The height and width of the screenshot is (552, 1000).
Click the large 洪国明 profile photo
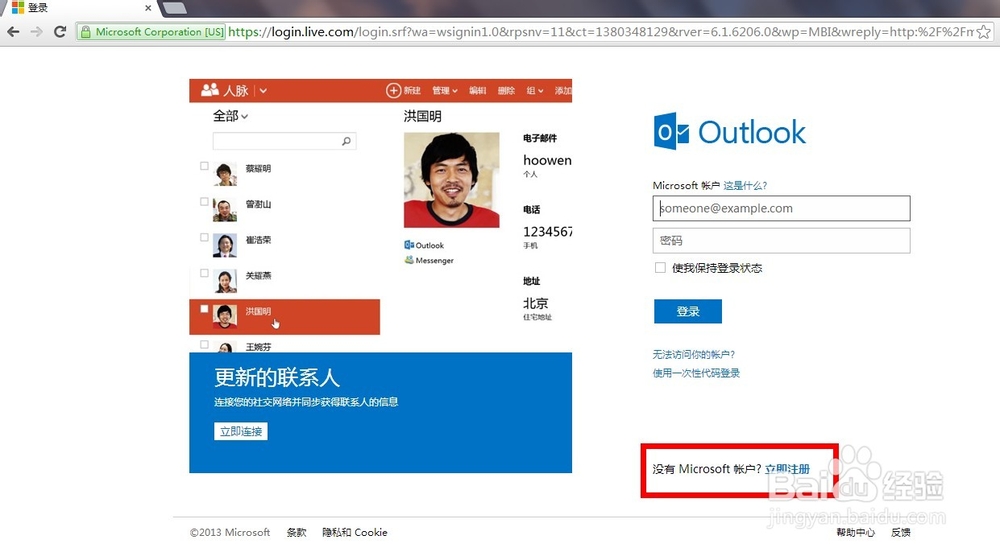tap(452, 180)
